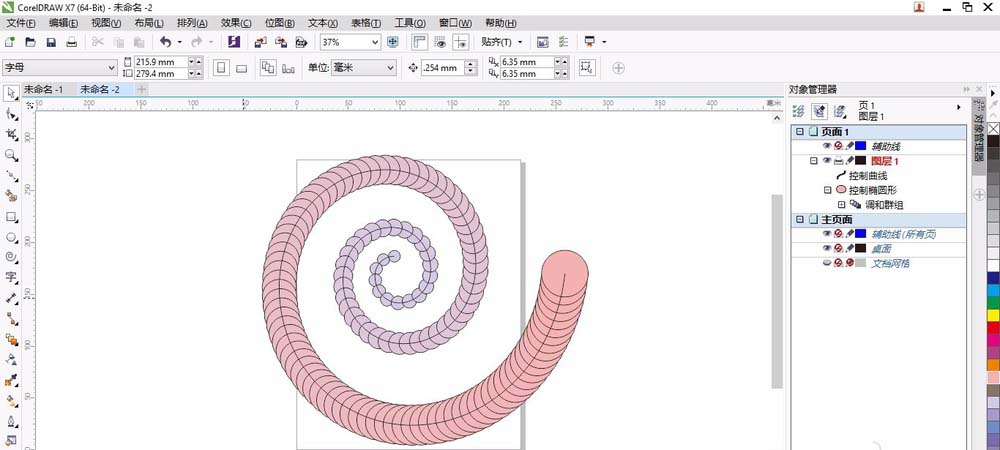This screenshot has width=1000, height=450.
Task: Open the 位图(B) menu
Action: (279, 23)
